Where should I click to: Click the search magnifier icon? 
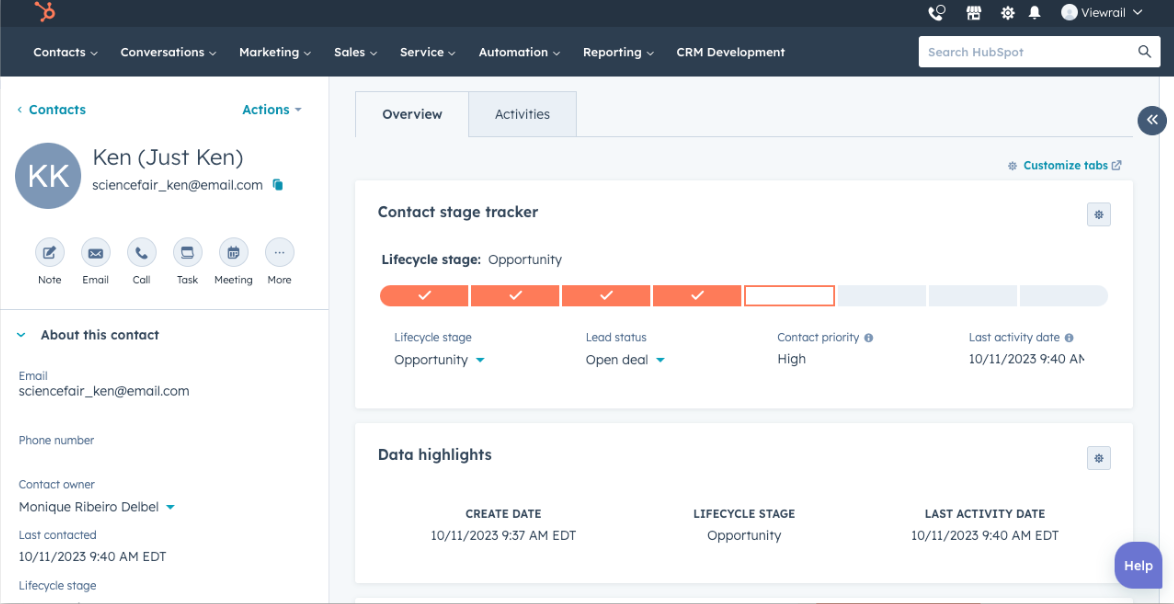pyautogui.click(x=1144, y=52)
